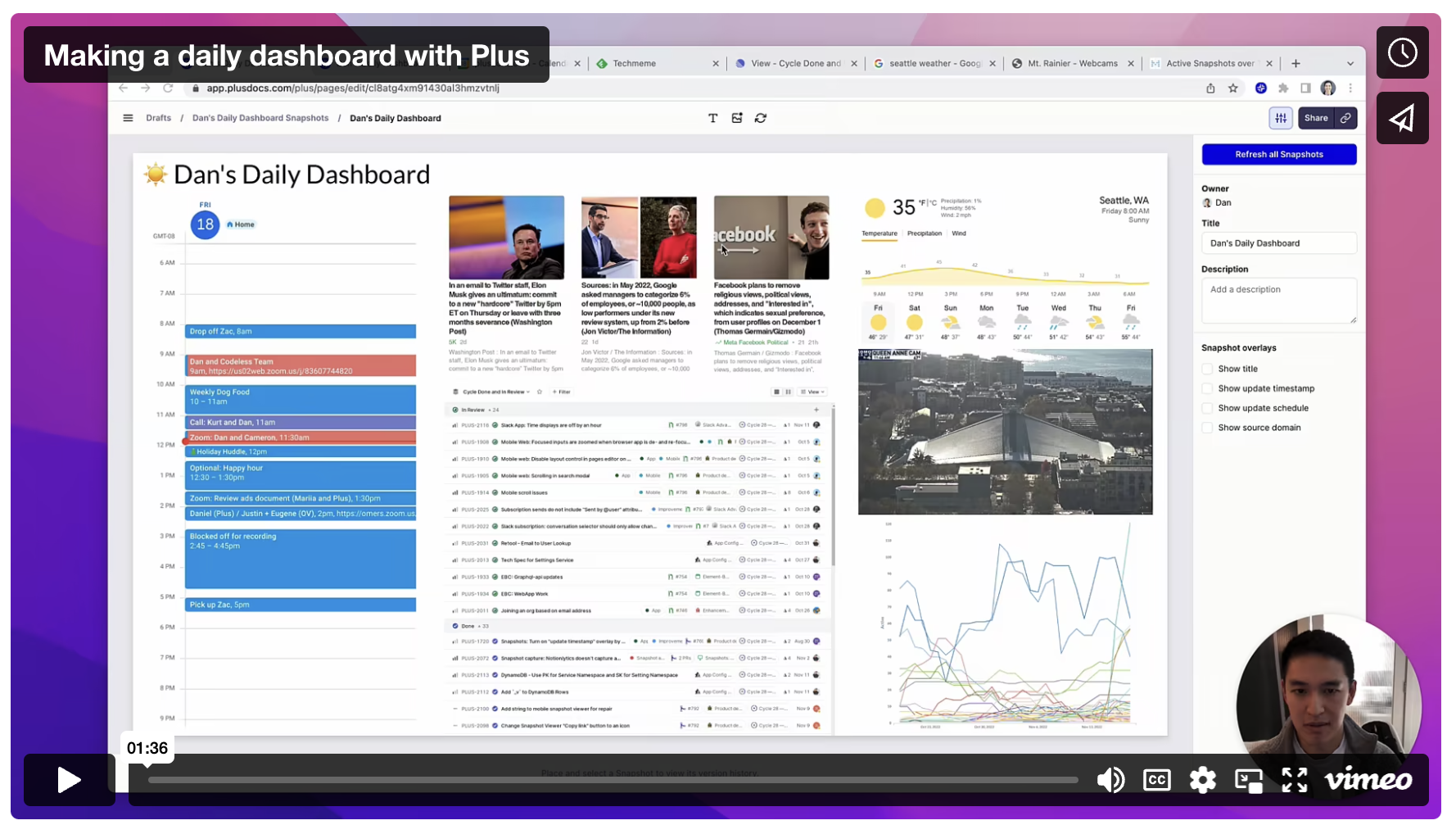Enable Show update schedule overlay

[1207, 408]
